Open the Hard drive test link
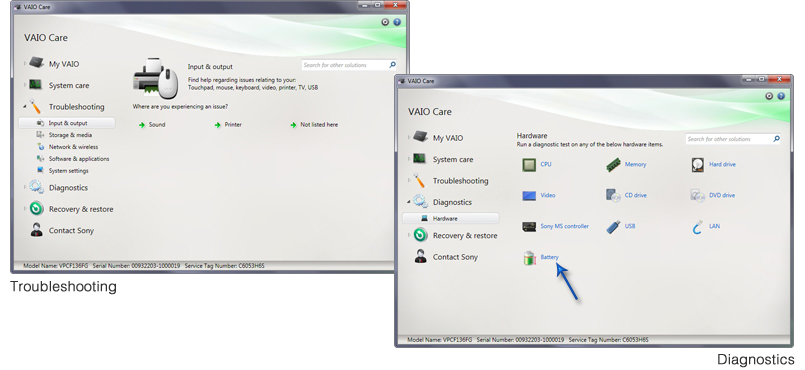Image resolution: width=805 pixels, height=370 pixels. coord(722,164)
